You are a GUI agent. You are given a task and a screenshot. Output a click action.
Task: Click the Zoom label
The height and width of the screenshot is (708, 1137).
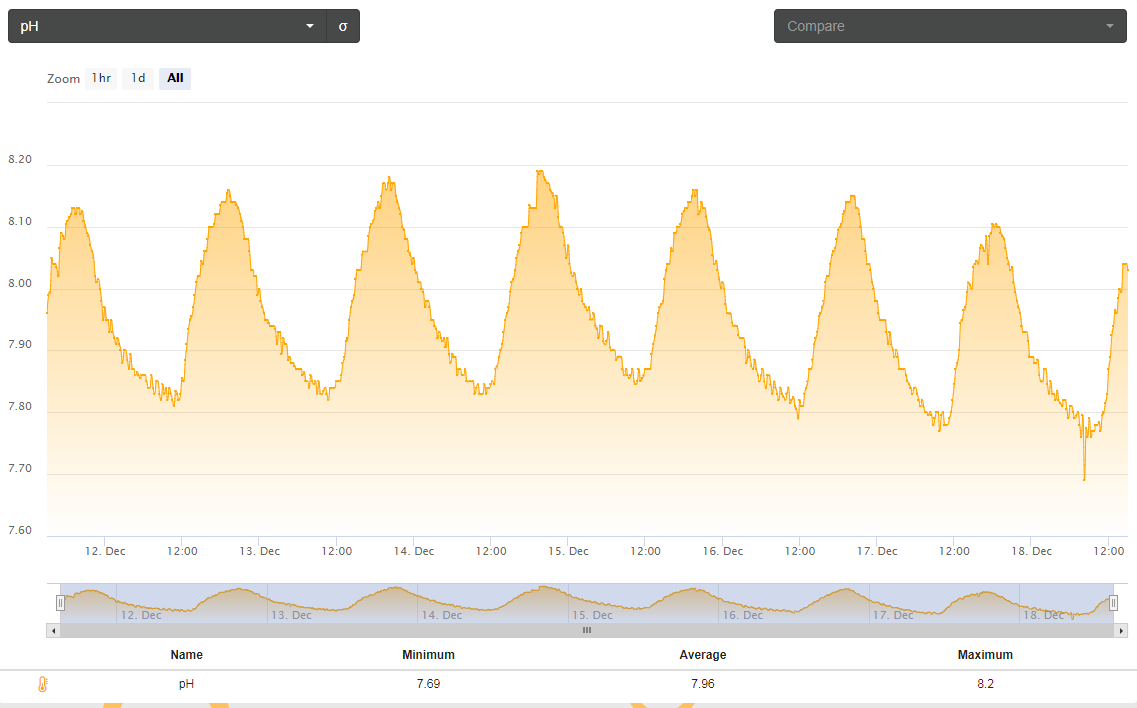(x=64, y=79)
